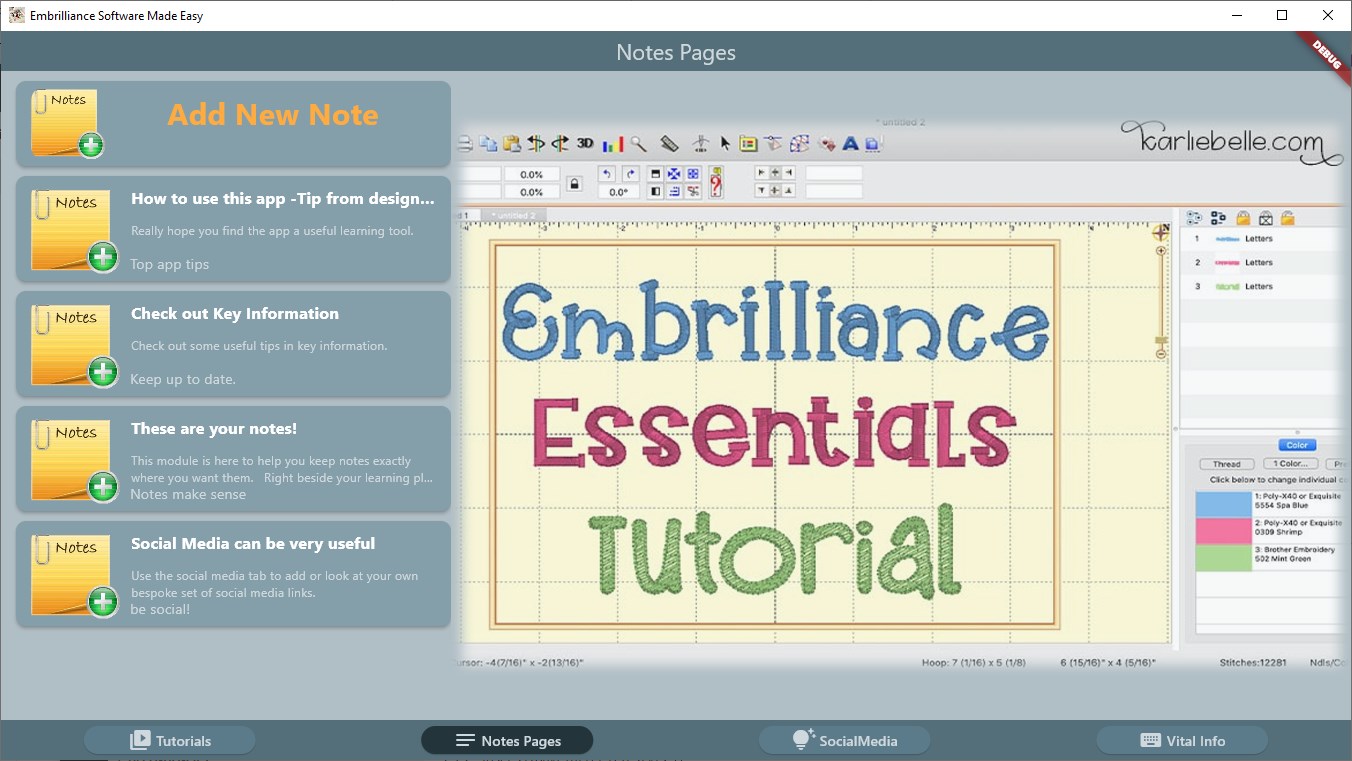Click the paste toolbar icon
This screenshot has height=761, width=1352.
pos(510,143)
